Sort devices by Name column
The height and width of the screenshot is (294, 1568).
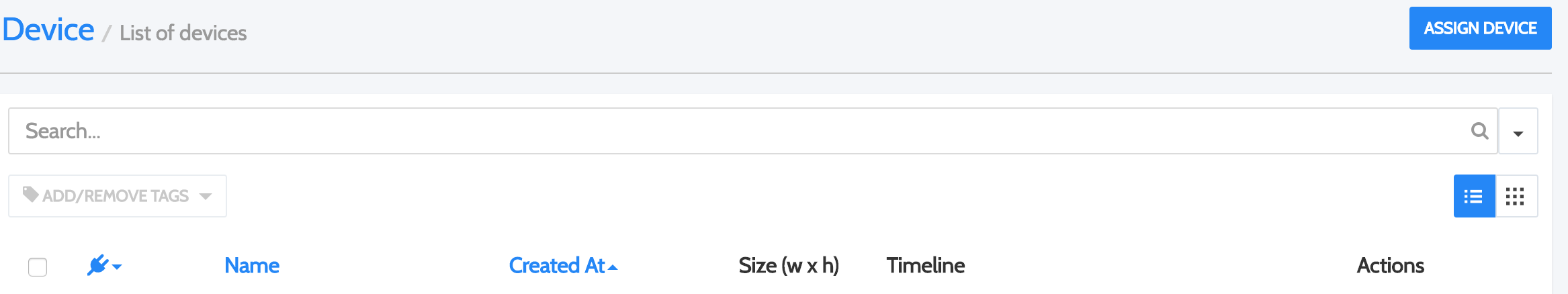[252, 266]
